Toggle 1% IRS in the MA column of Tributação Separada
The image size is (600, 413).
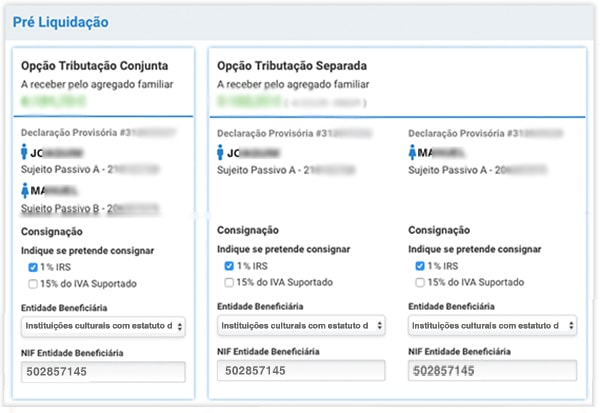[x=422, y=266]
